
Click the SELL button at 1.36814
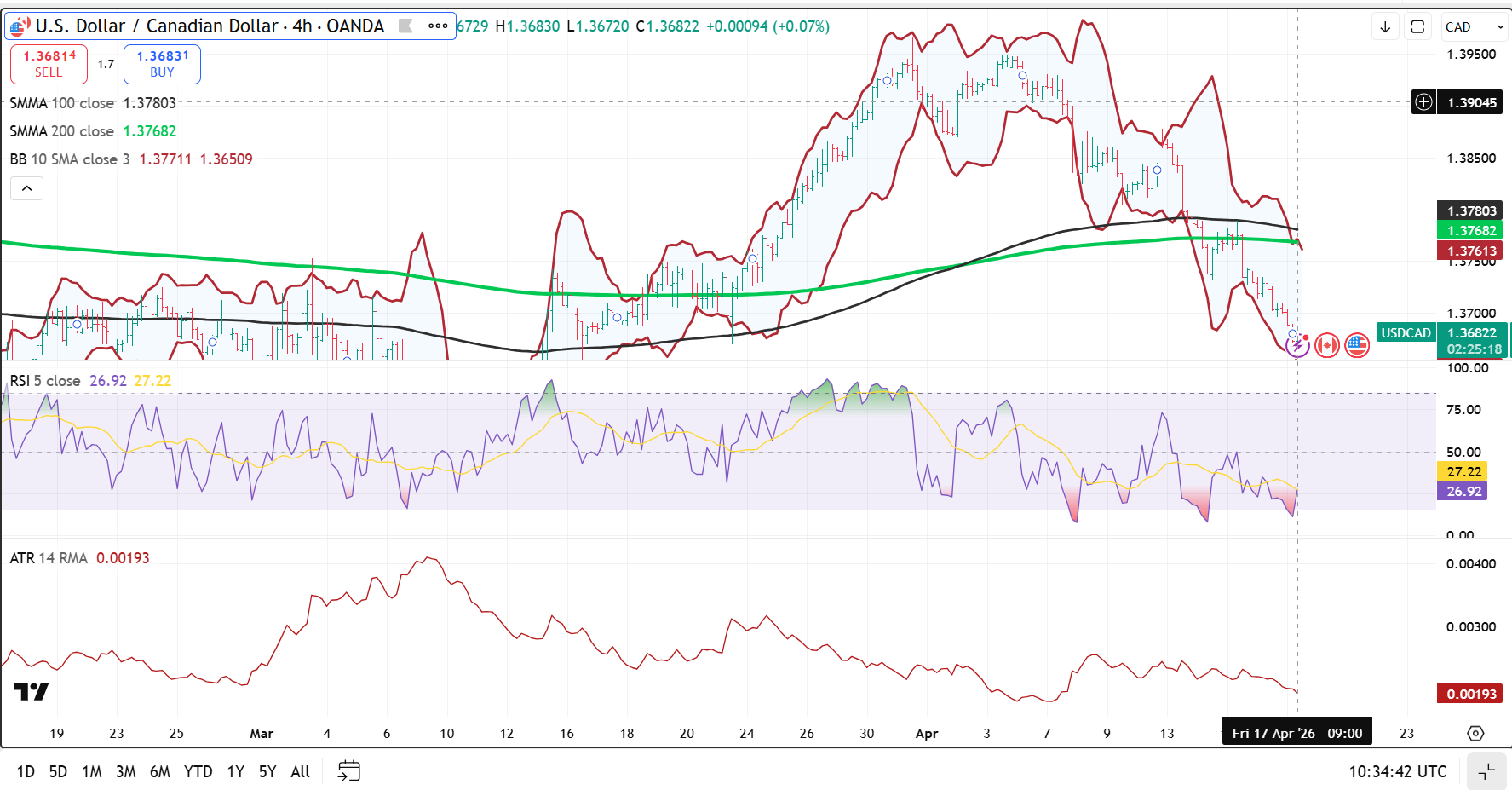pos(49,64)
